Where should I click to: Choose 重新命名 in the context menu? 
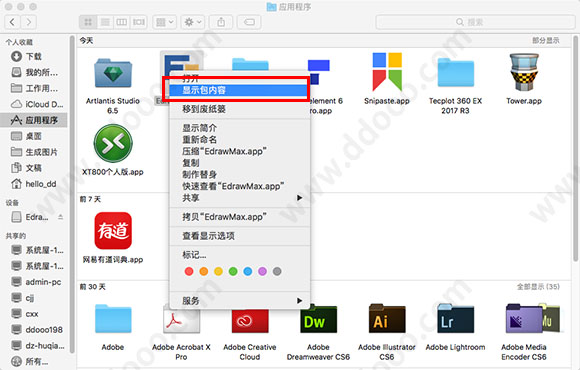pos(239,139)
